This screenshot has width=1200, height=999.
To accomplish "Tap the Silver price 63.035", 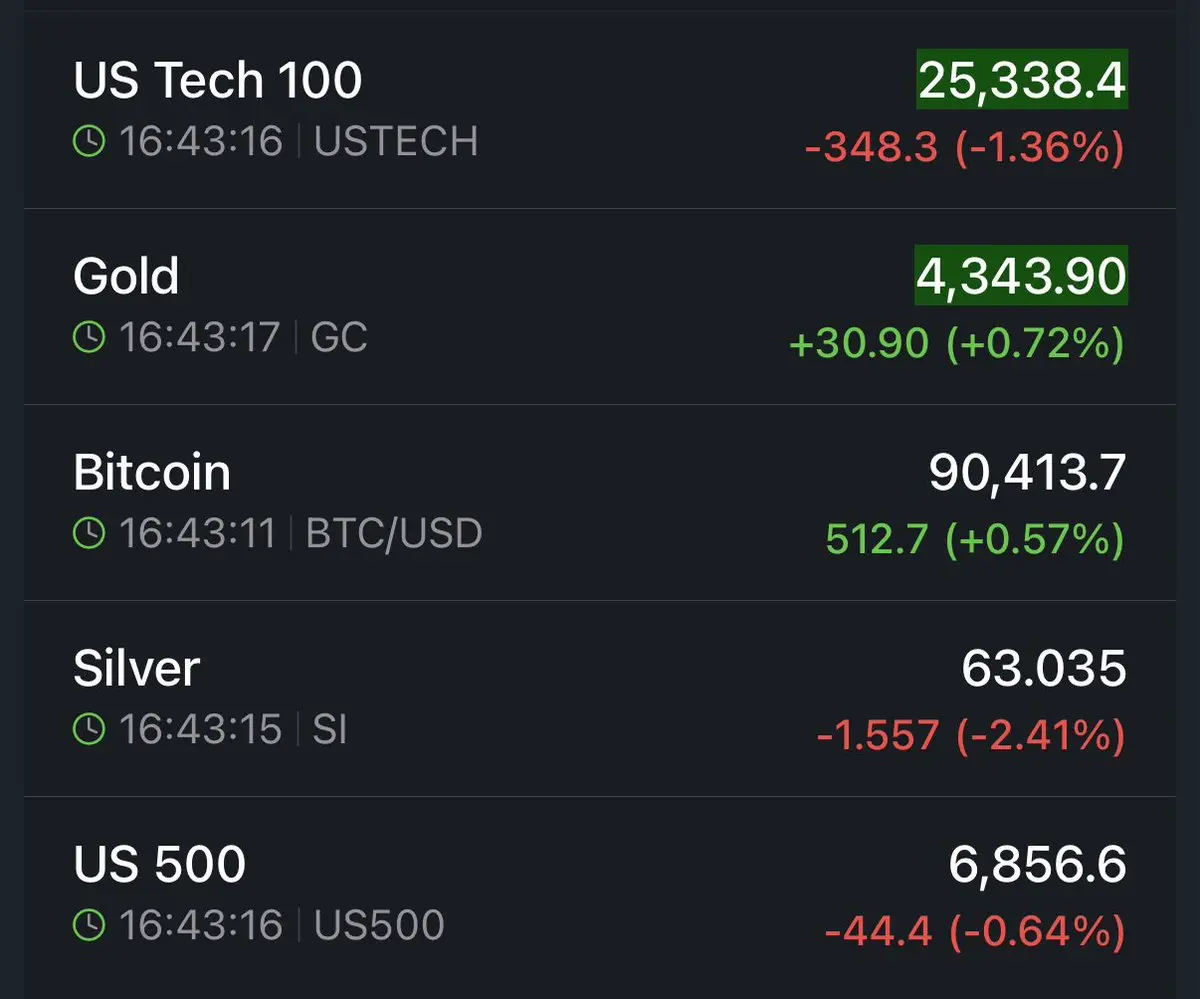I will 1043,668.
